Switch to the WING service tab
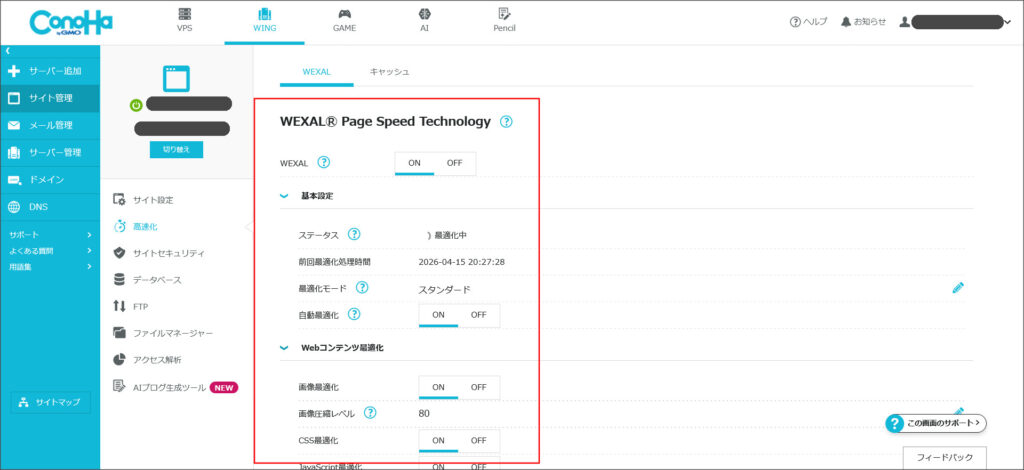 pos(264,20)
